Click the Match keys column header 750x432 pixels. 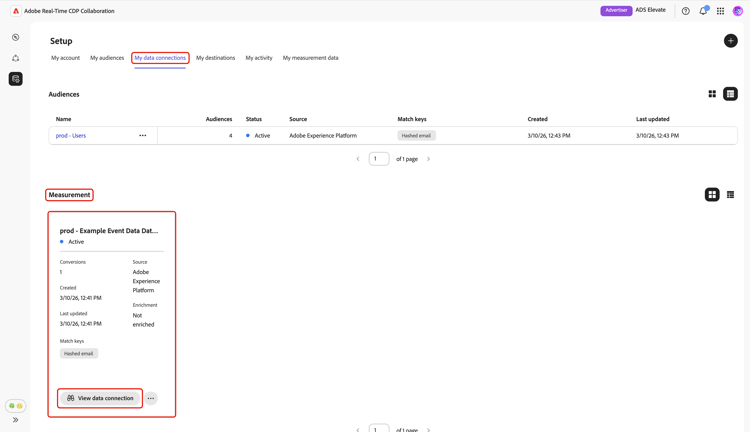click(x=412, y=119)
